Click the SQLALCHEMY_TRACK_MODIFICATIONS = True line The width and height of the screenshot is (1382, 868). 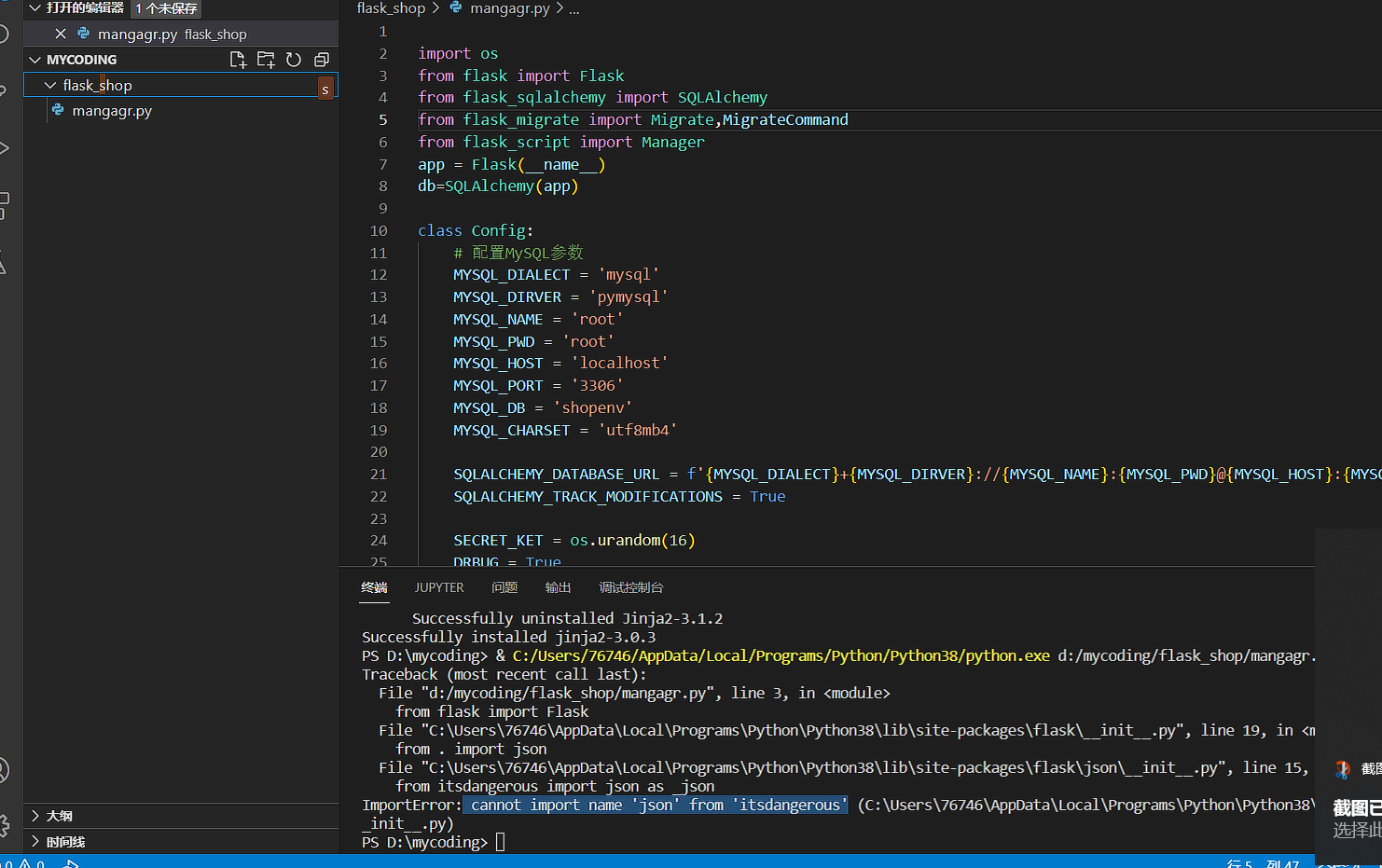619,496
